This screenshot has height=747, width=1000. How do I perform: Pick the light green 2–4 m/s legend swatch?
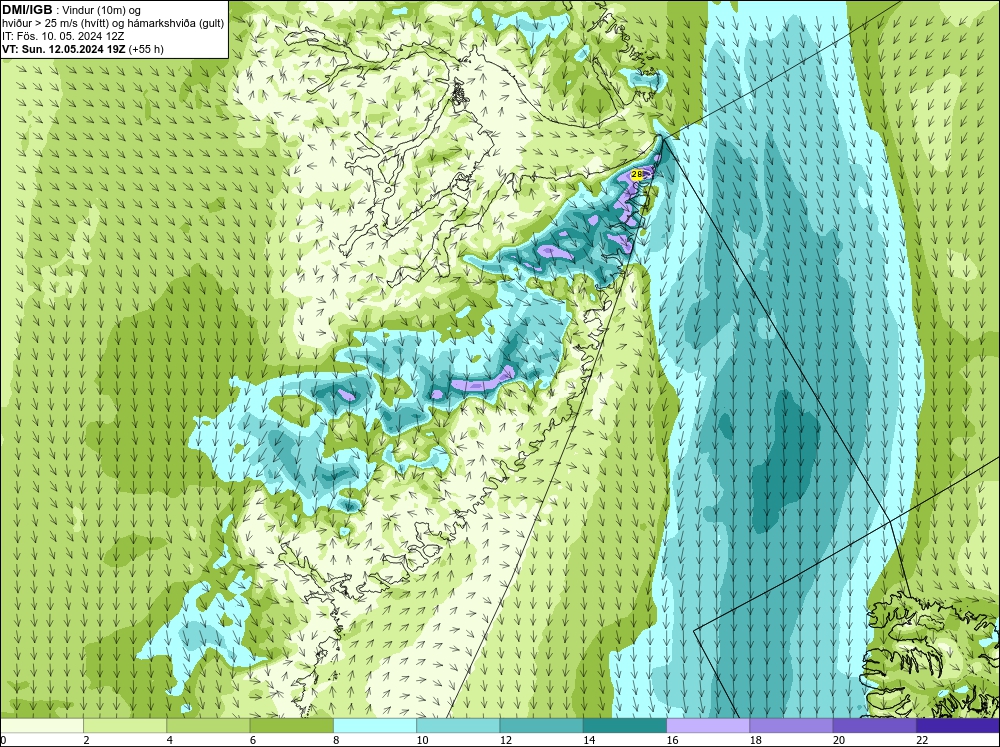pyautogui.click(x=125, y=725)
